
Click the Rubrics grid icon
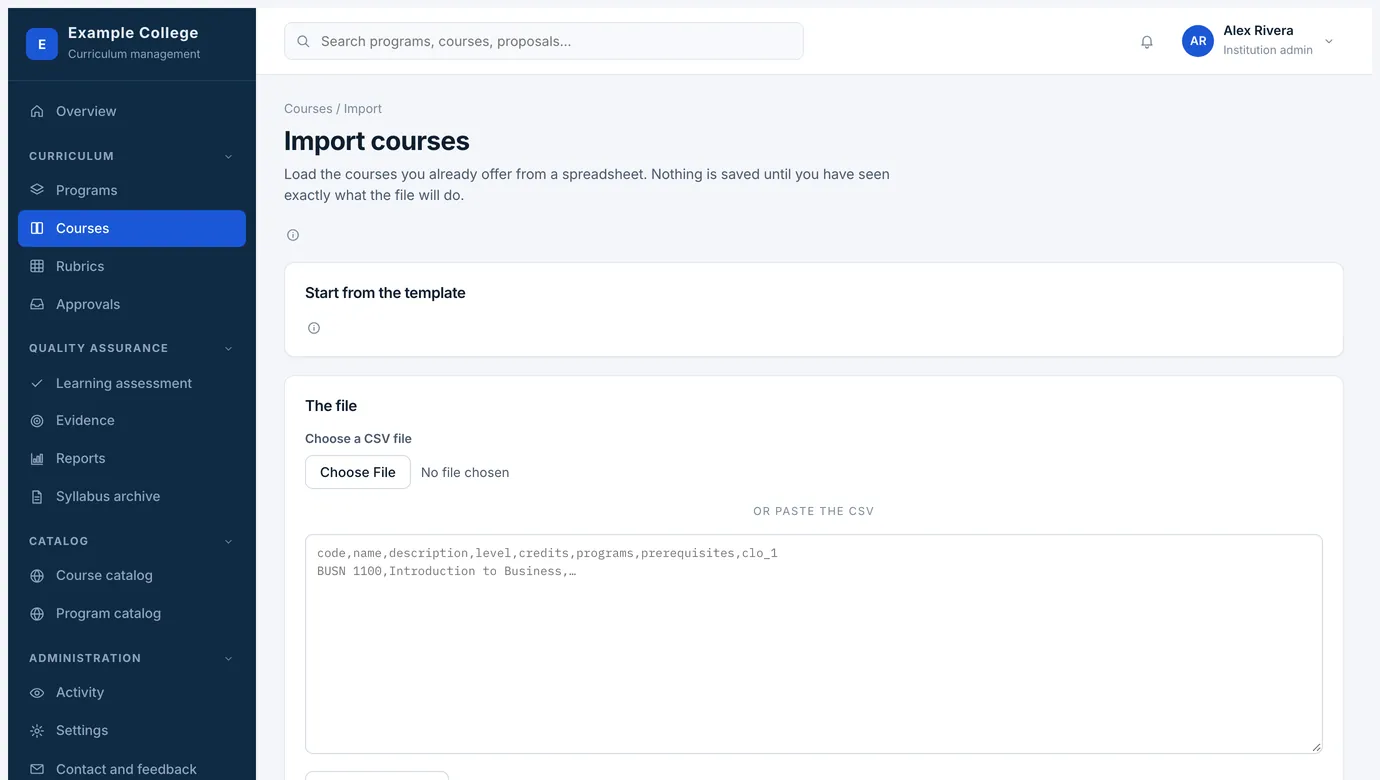pos(37,266)
